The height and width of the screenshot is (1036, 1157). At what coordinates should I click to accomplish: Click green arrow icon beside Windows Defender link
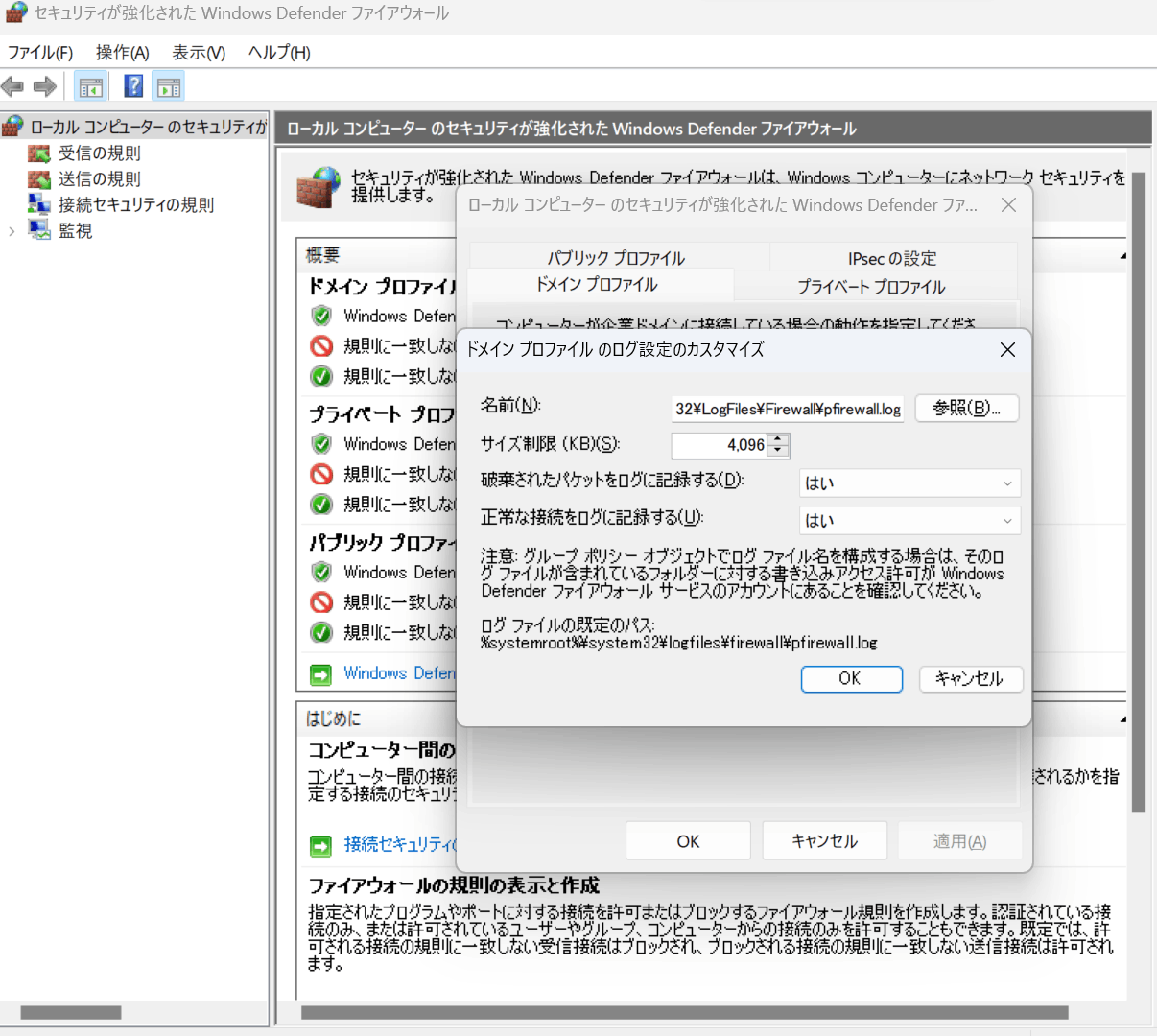click(x=320, y=674)
